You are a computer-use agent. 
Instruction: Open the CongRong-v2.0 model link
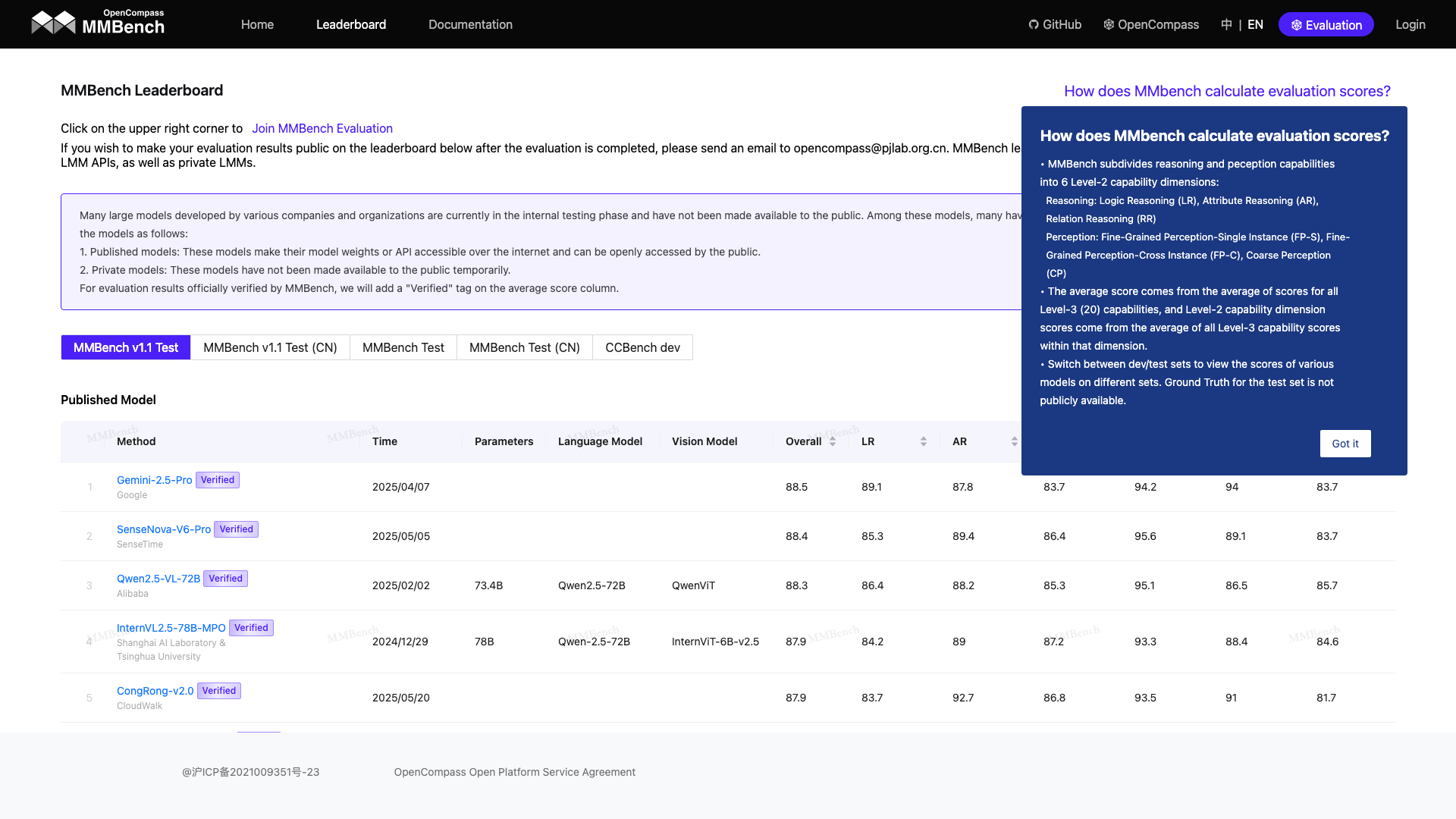[155, 691]
